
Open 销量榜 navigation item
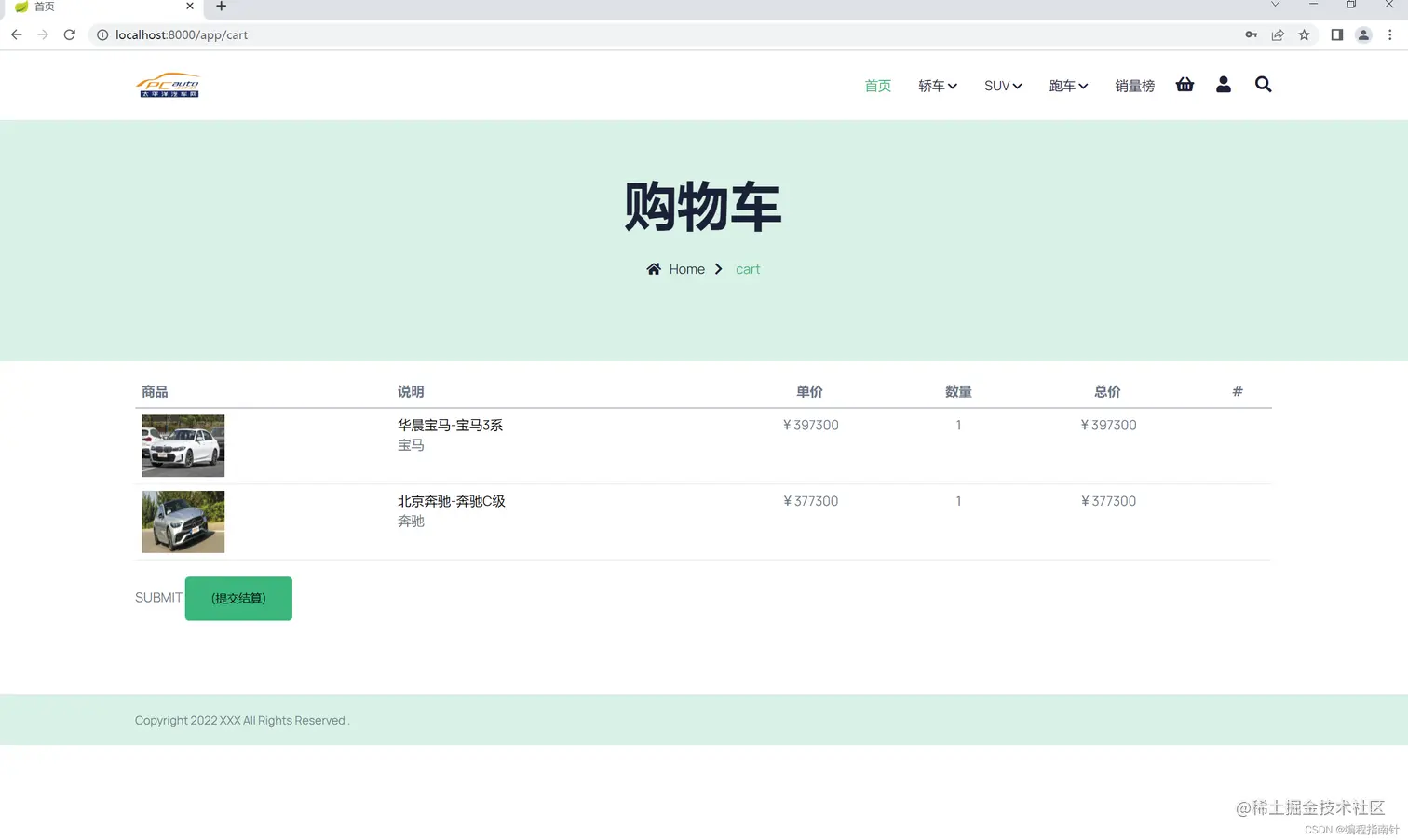click(1134, 86)
